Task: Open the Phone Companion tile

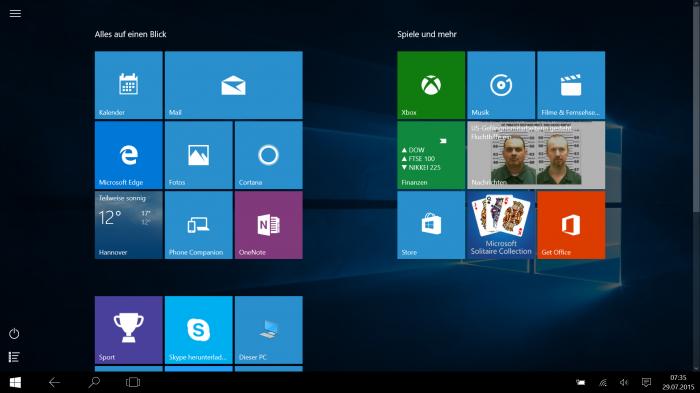Action: [199, 225]
